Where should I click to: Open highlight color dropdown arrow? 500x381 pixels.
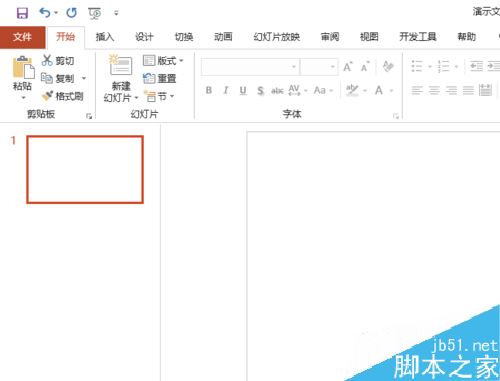pos(365,91)
